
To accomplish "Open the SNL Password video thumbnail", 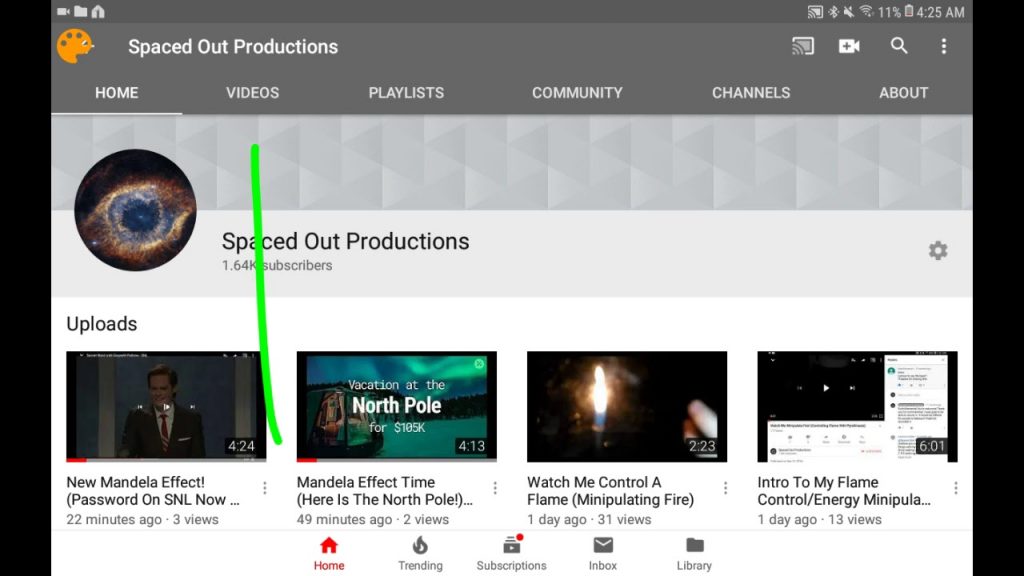I will pyautogui.click(x=166, y=406).
